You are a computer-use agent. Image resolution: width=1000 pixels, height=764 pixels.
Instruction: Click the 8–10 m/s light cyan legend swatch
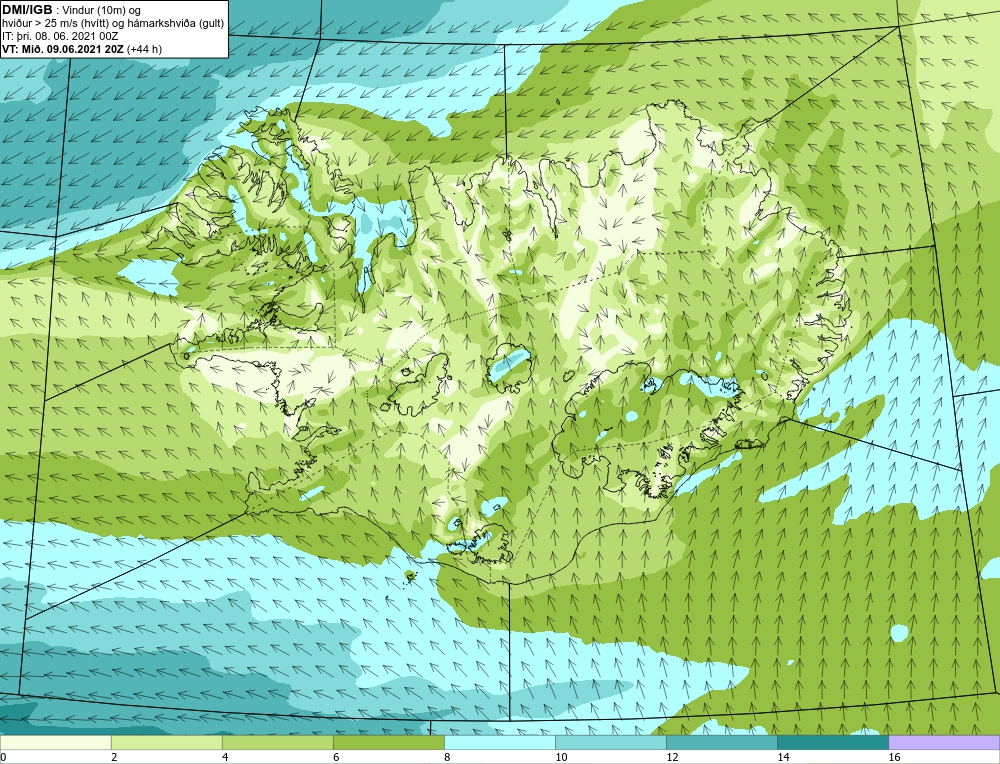coord(499,742)
